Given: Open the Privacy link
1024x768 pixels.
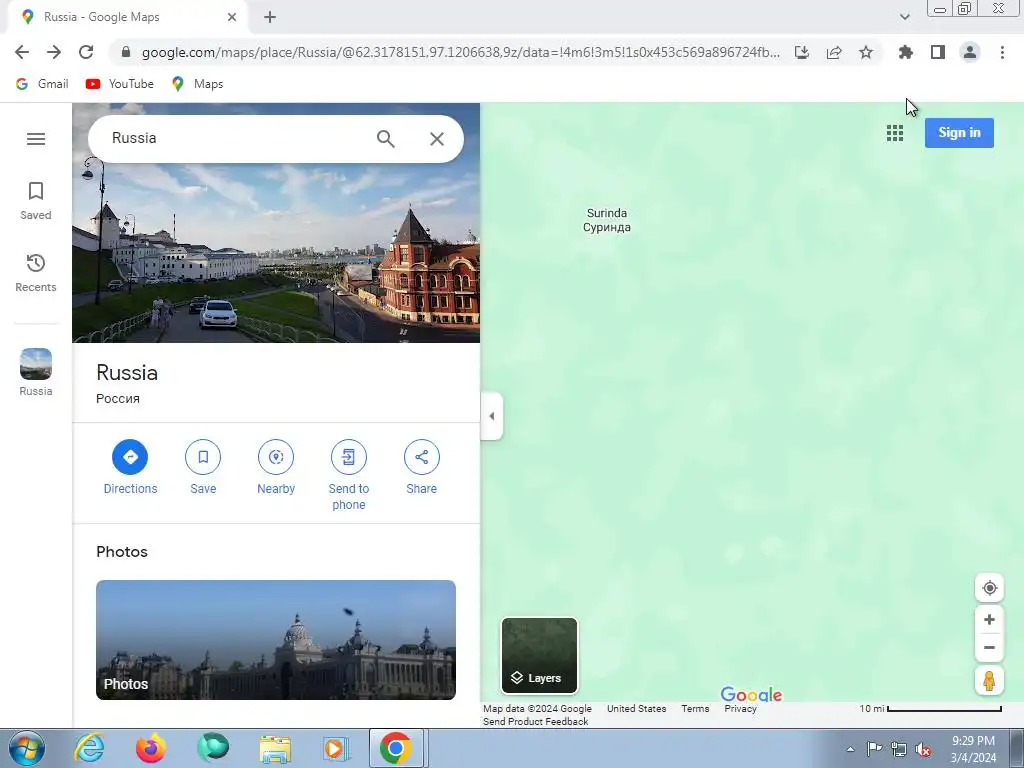Looking at the screenshot, I should 740,709.
